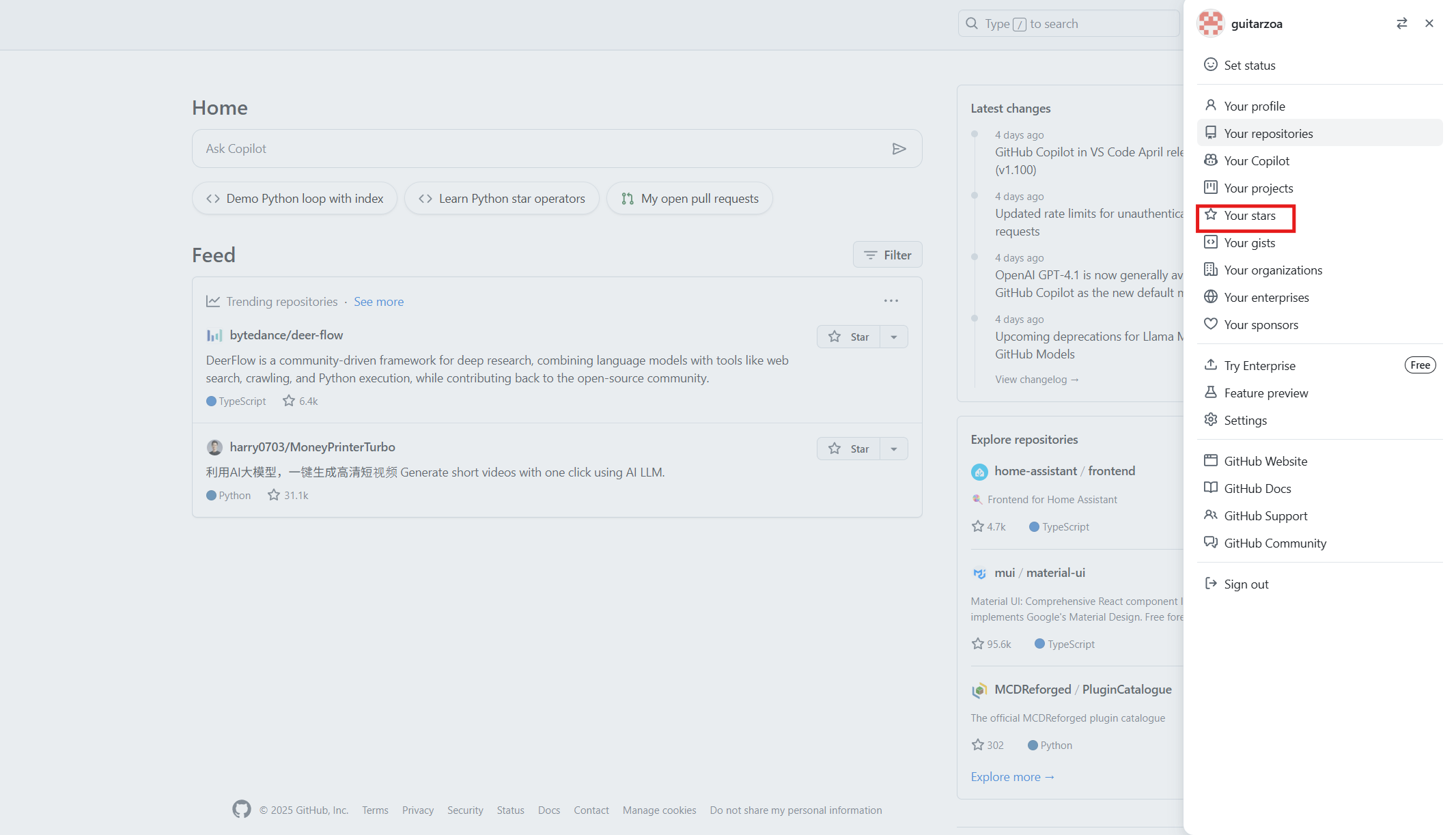
Task: Open mui / material-ui repository
Action: coord(1039,573)
